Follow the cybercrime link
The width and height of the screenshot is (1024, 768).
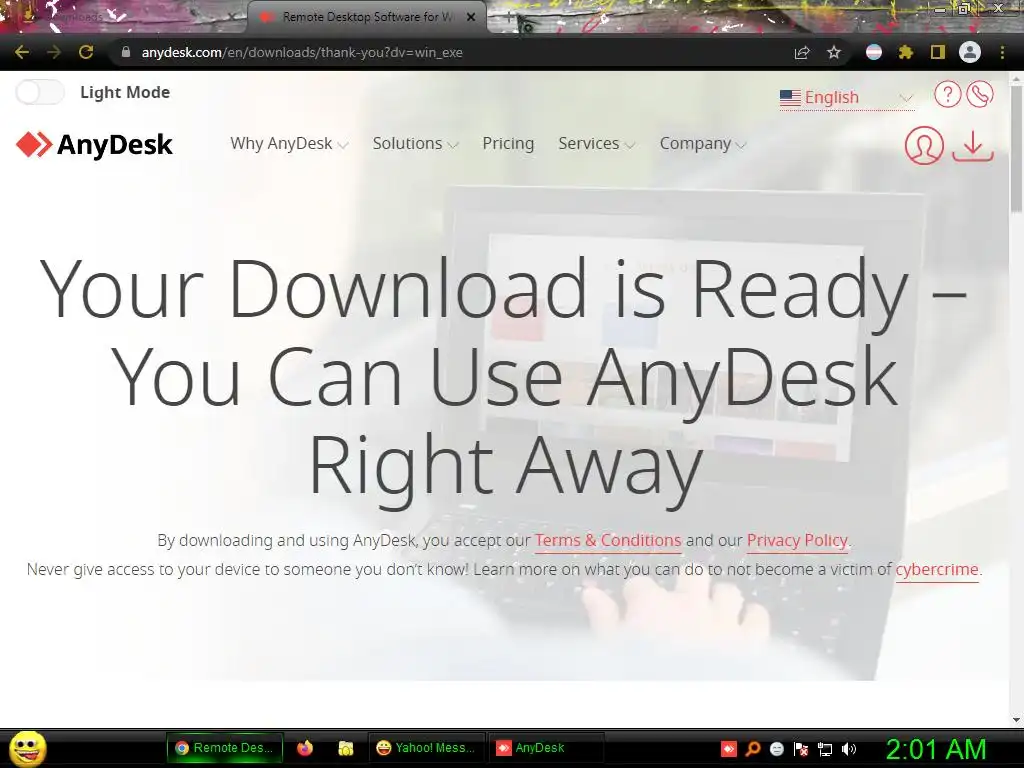point(937,569)
